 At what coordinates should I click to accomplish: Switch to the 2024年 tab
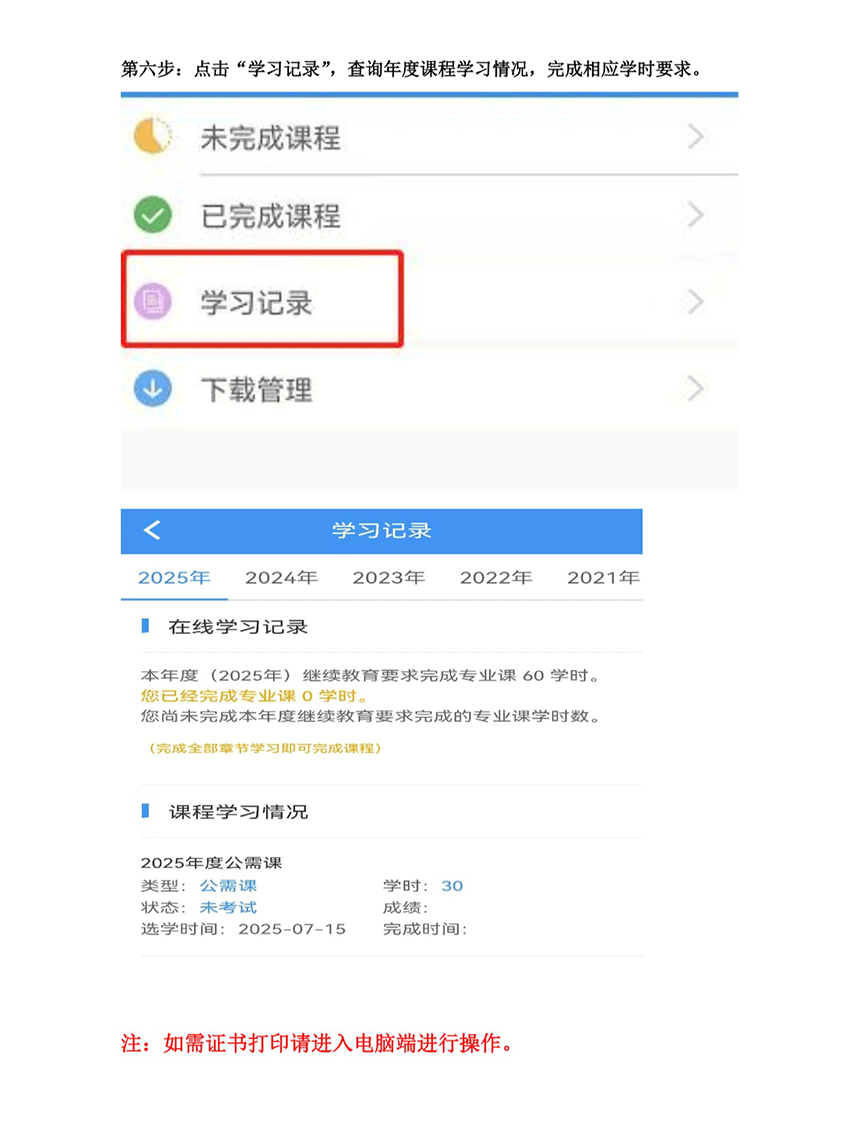click(281, 578)
